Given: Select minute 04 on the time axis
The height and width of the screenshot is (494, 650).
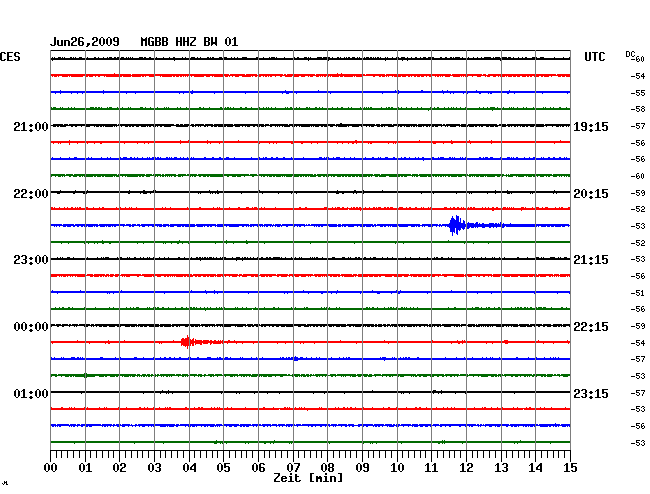Looking at the screenshot, I should tap(189, 468).
